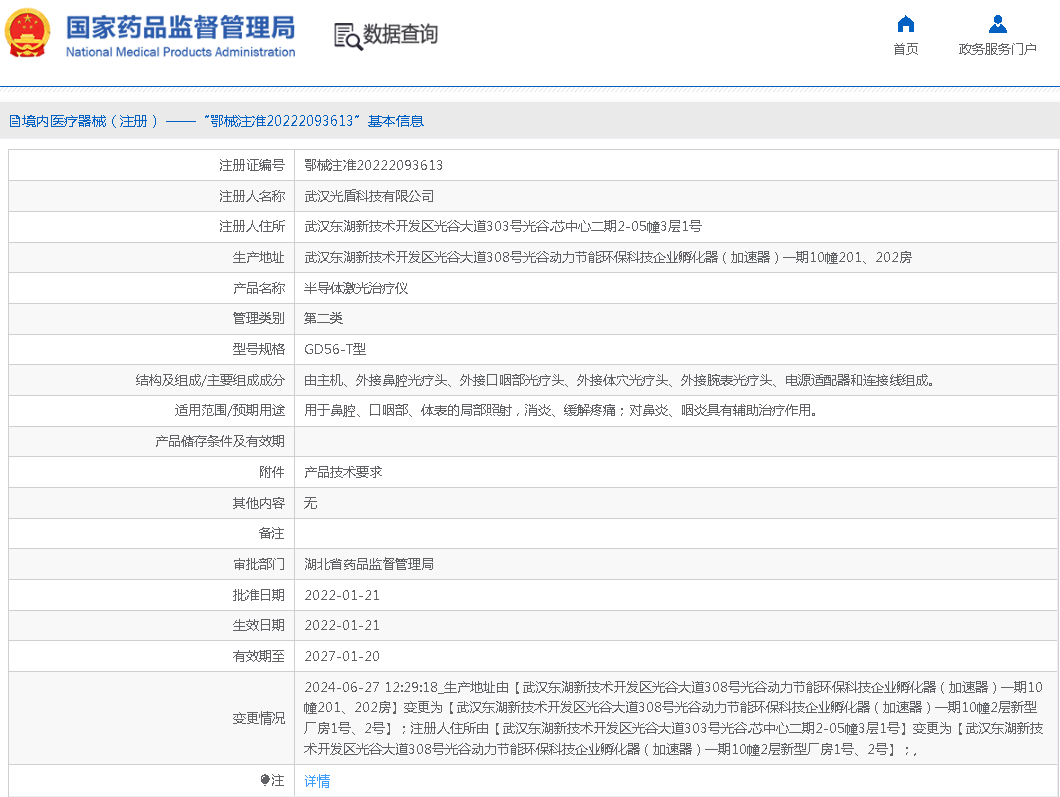Screen dimensions: 1060x797
Task: Click the attachment value 产品技术要求
Action: pos(343,472)
